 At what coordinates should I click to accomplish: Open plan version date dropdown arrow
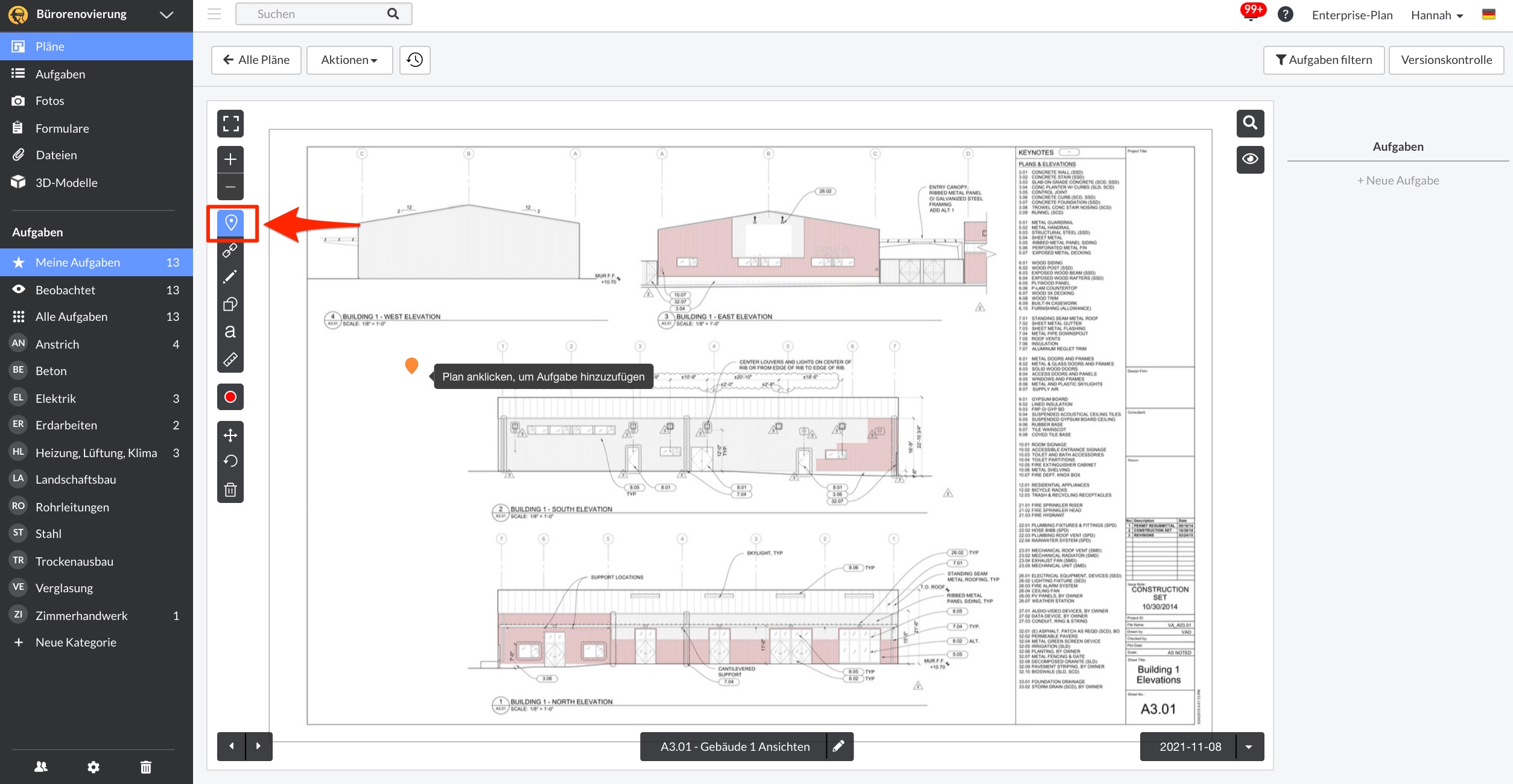[1249, 747]
